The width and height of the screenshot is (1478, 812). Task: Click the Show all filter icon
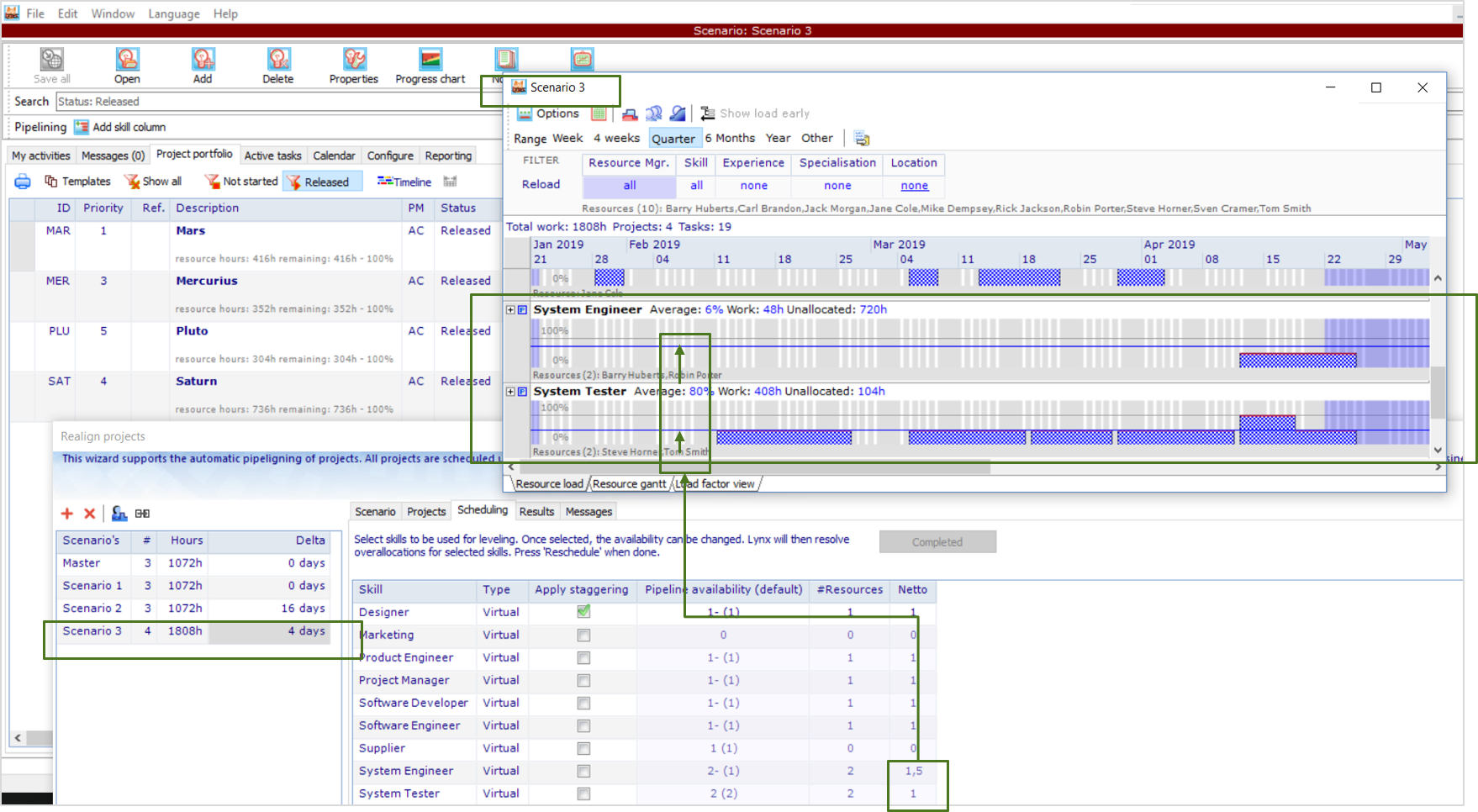pyautogui.click(x=132, y=182)
